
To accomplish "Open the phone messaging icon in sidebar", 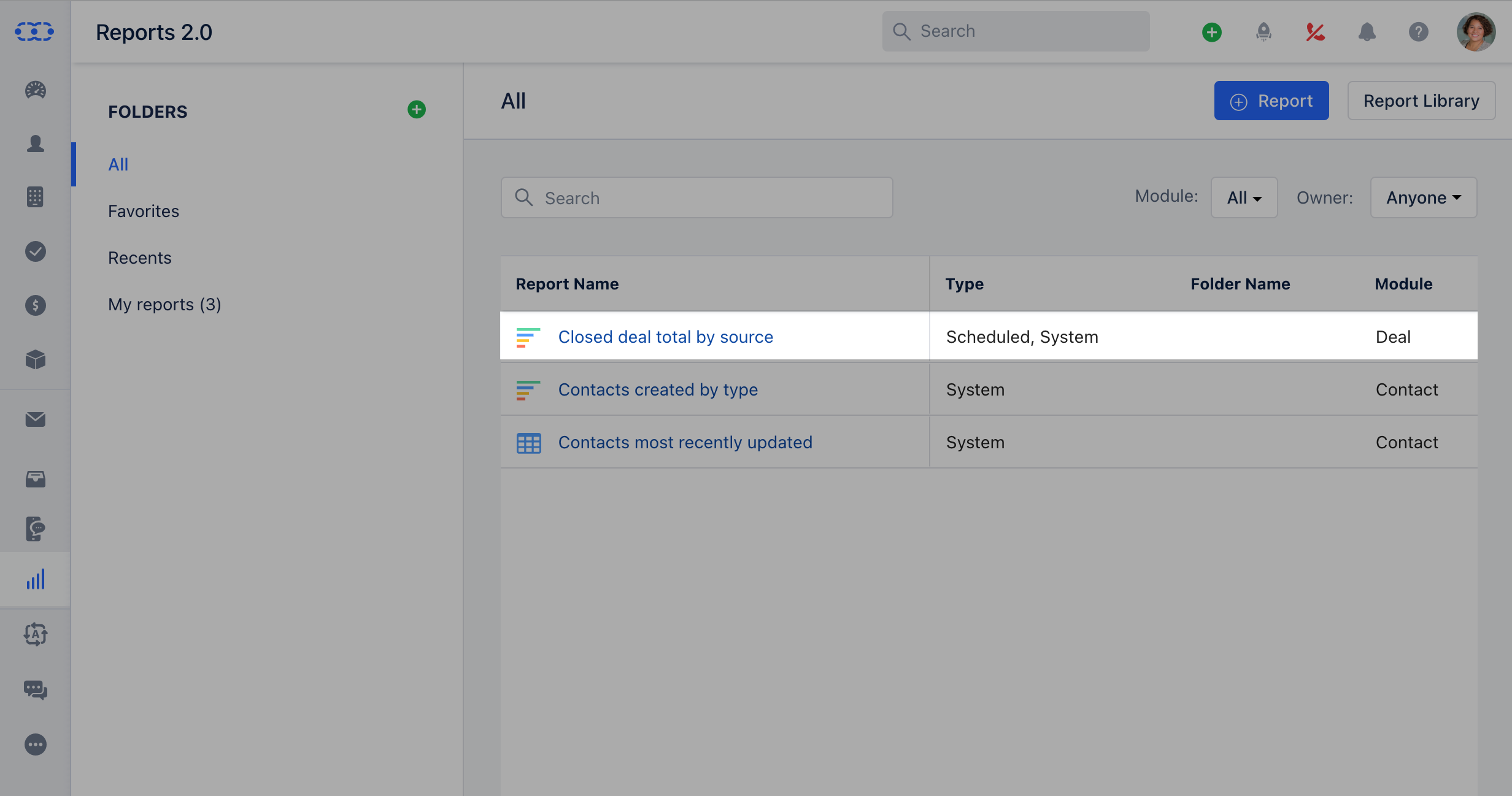I will 35,529.
